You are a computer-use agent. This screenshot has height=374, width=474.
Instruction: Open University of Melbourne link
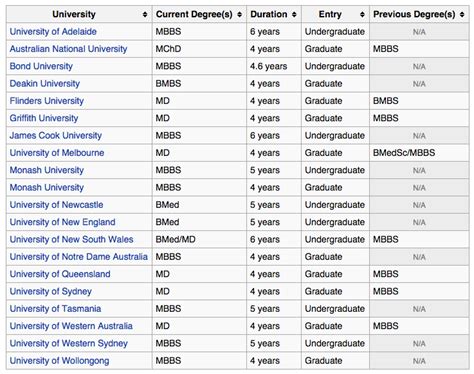point(57,153)
